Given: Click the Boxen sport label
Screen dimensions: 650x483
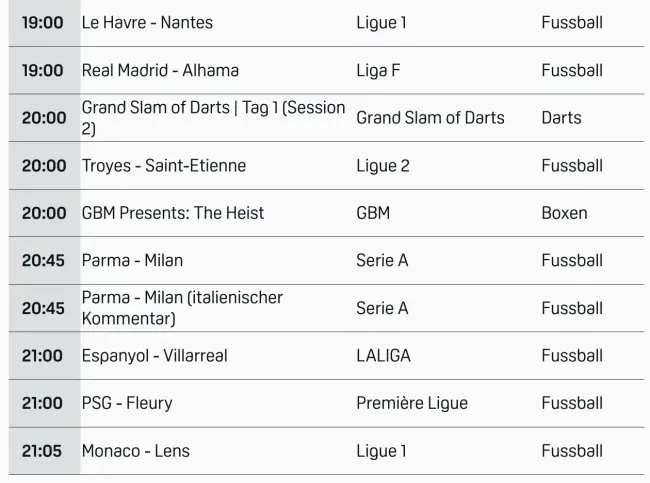Looking at the screenshot, I should pos(564,213).
